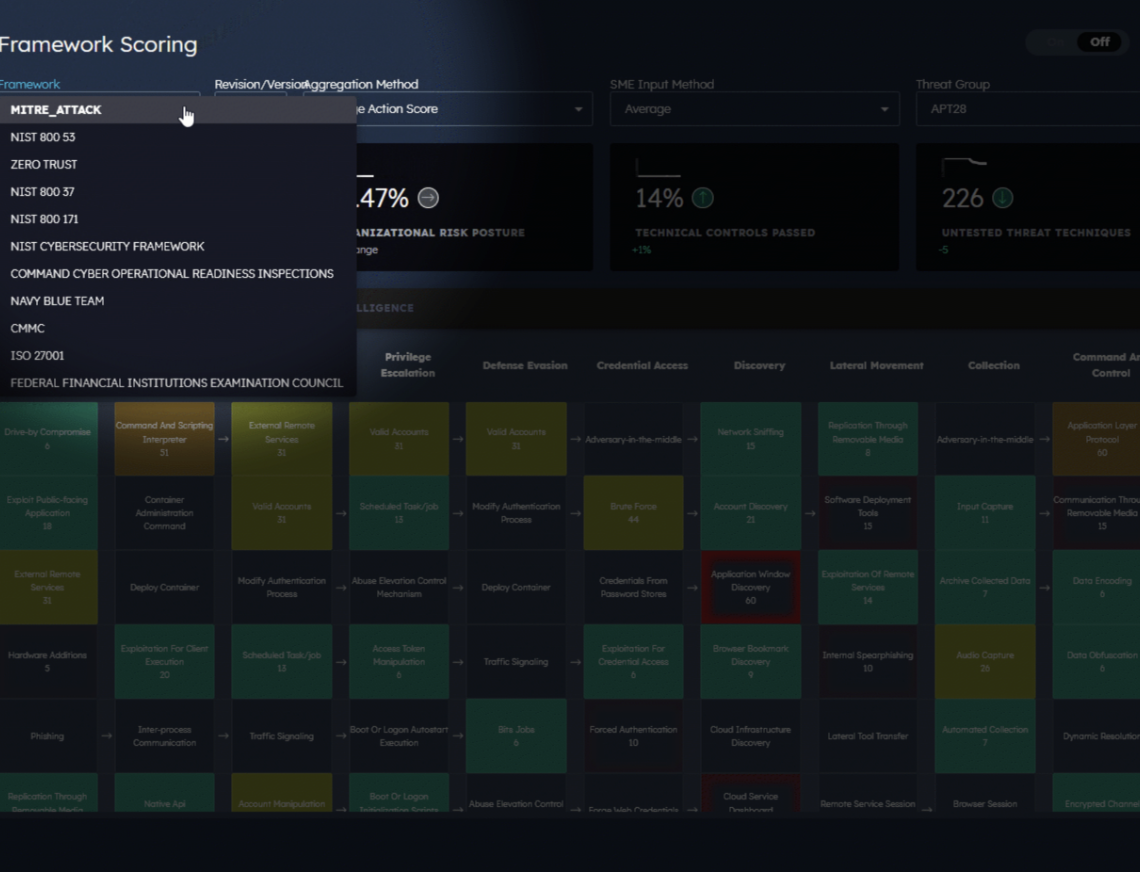Open Data Encoding technique tile
This screenshot has width=1140, height=872.
(x=1096, y=587)
